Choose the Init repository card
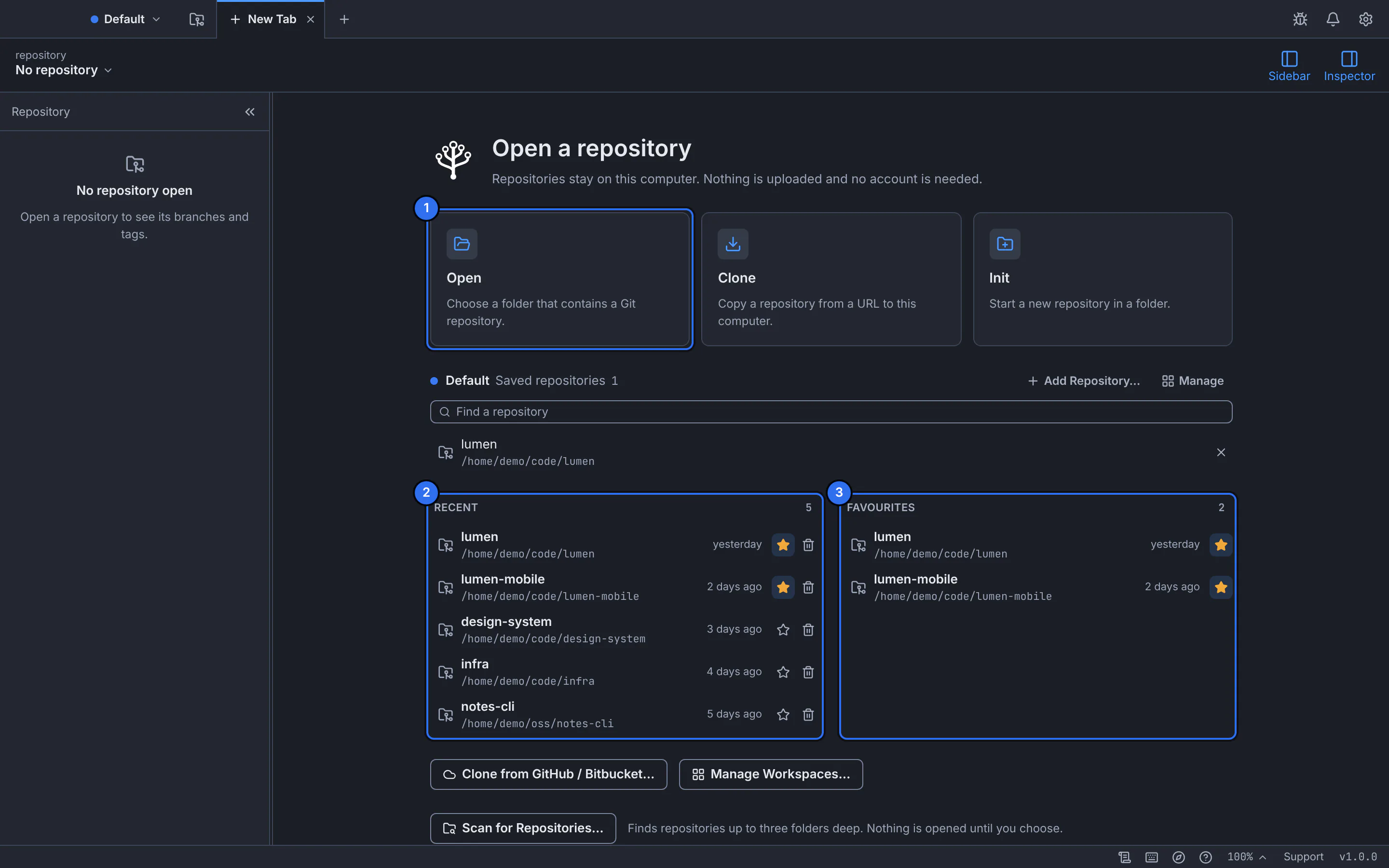 [1103, 279]
